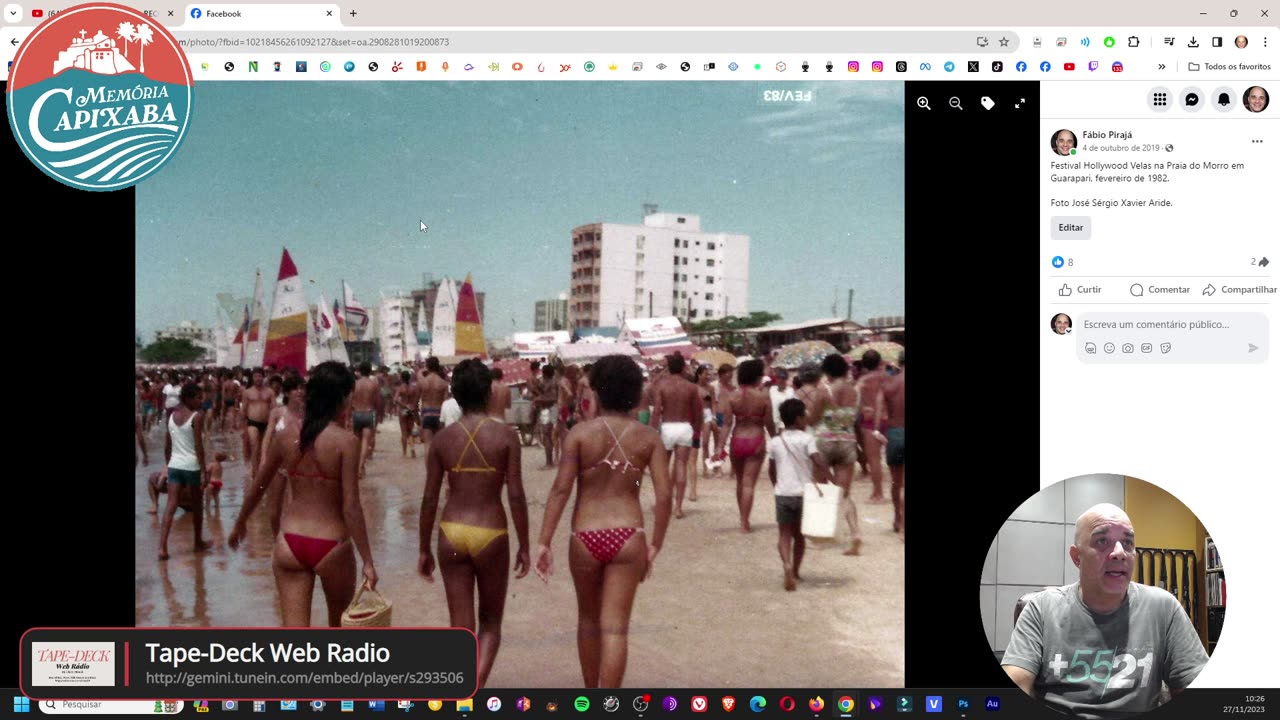The image size is (1280, 720).
Task: Click the beach photo image
Action: (x=520, y=384)
